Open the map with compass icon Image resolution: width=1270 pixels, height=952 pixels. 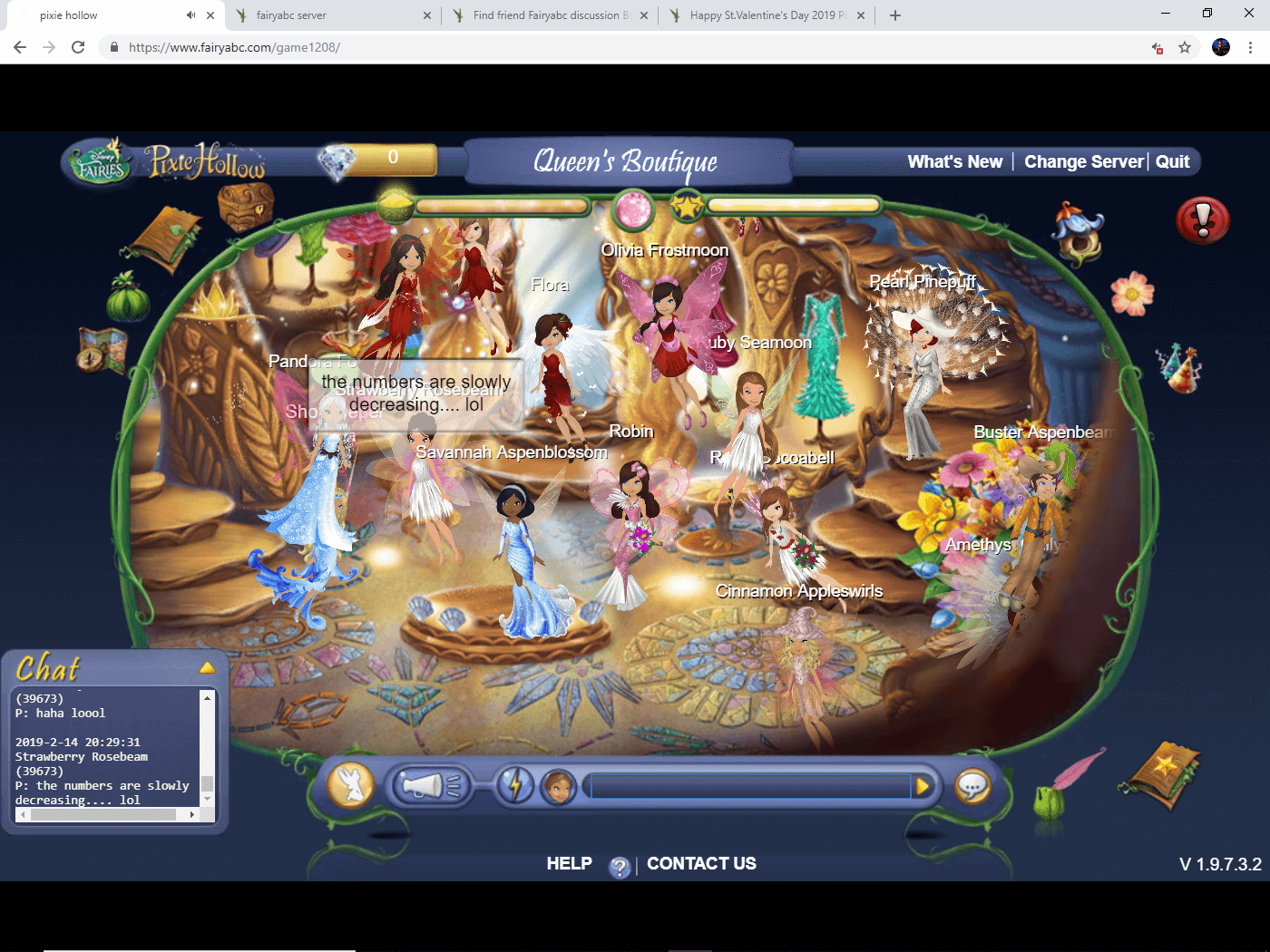coord(100,352)
